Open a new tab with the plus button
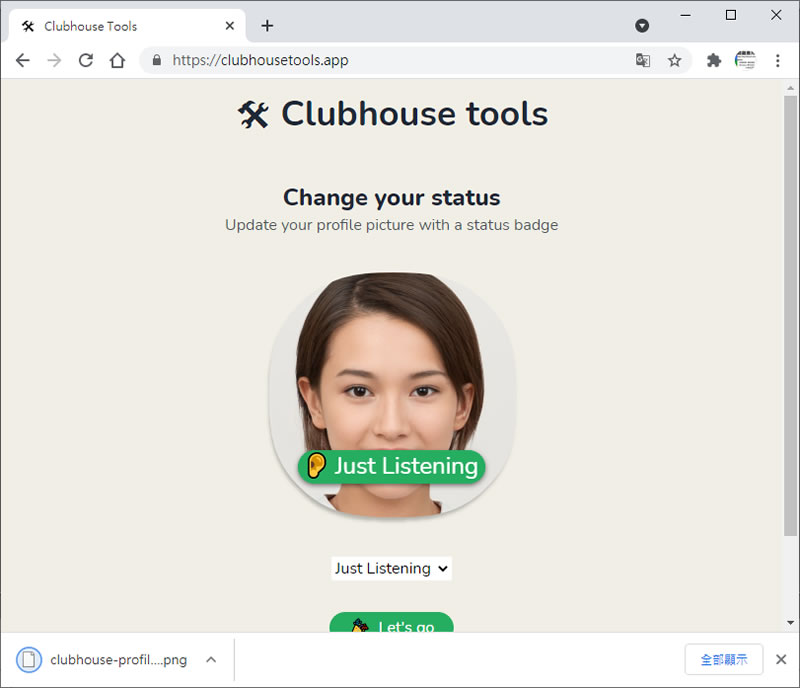Viewport: 800px width, 688px height. [267, 26]
